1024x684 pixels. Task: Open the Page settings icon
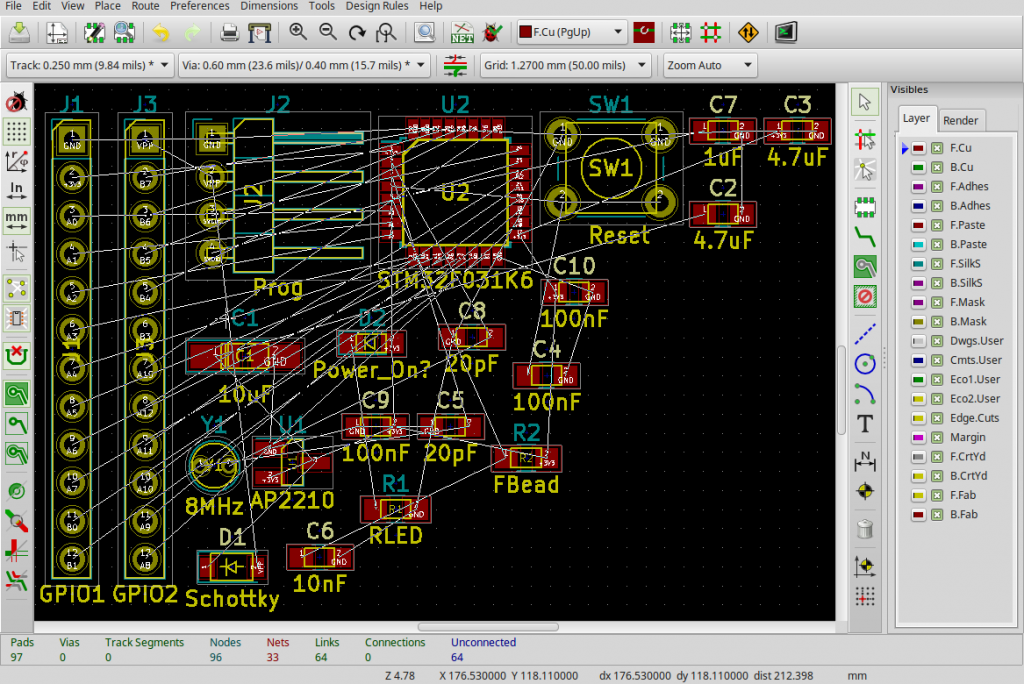[57, 32]
